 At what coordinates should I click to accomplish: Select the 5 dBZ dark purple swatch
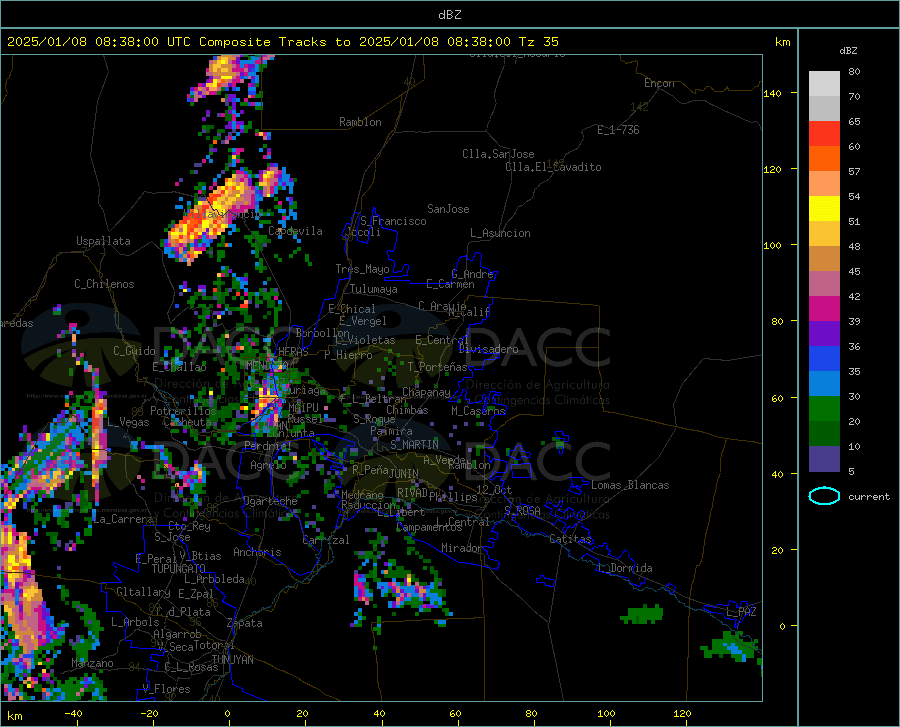coord(824,458)
